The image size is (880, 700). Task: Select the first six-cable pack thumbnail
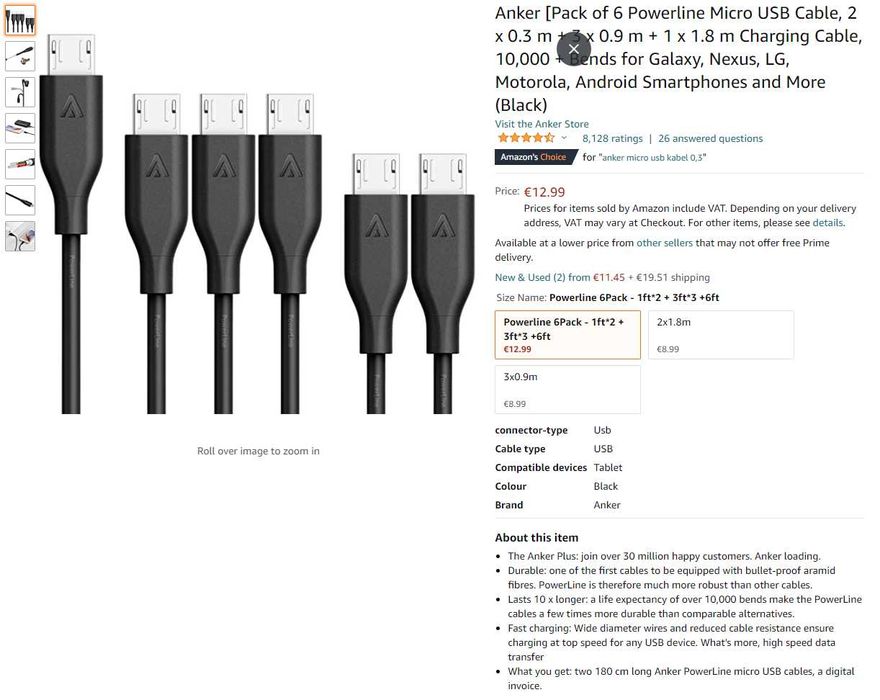click(x=20, y=20)
